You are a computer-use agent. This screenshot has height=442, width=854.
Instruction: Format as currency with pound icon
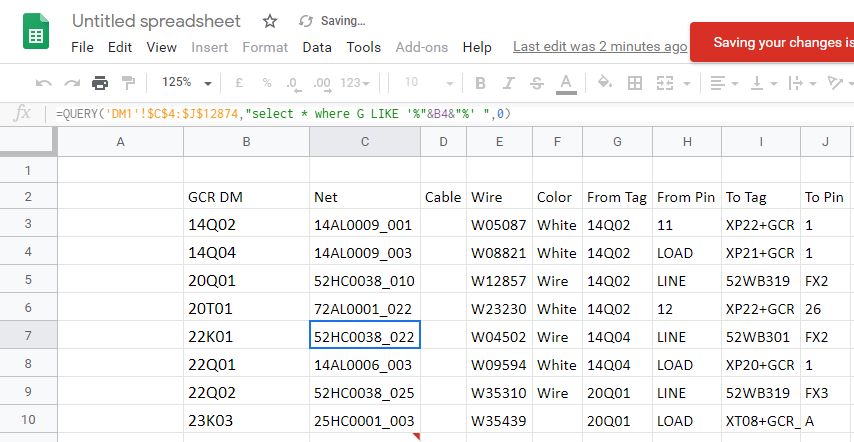coord(239,83)
